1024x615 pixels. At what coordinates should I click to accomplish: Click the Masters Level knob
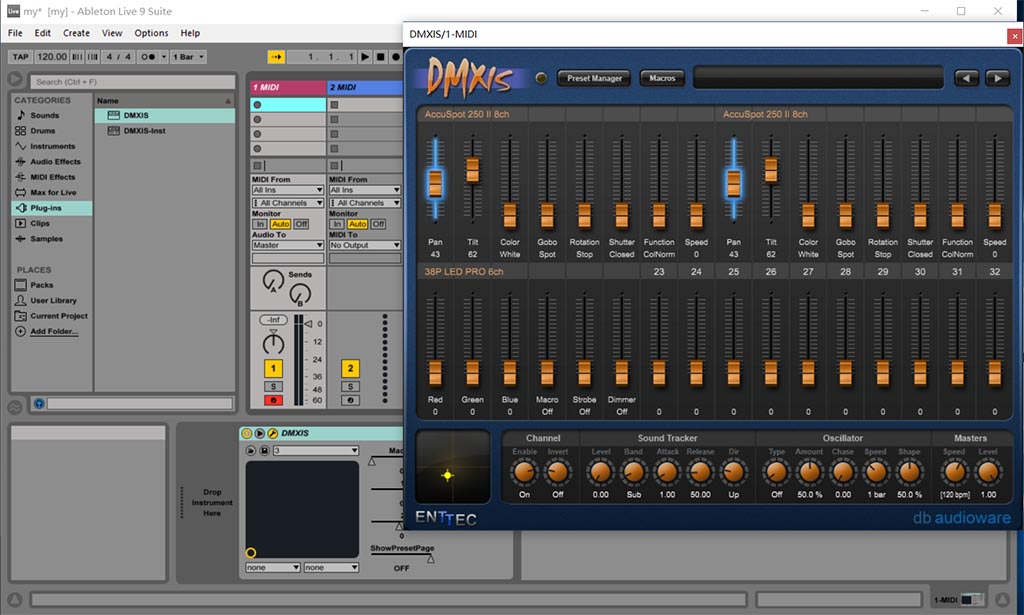[988, 472]
